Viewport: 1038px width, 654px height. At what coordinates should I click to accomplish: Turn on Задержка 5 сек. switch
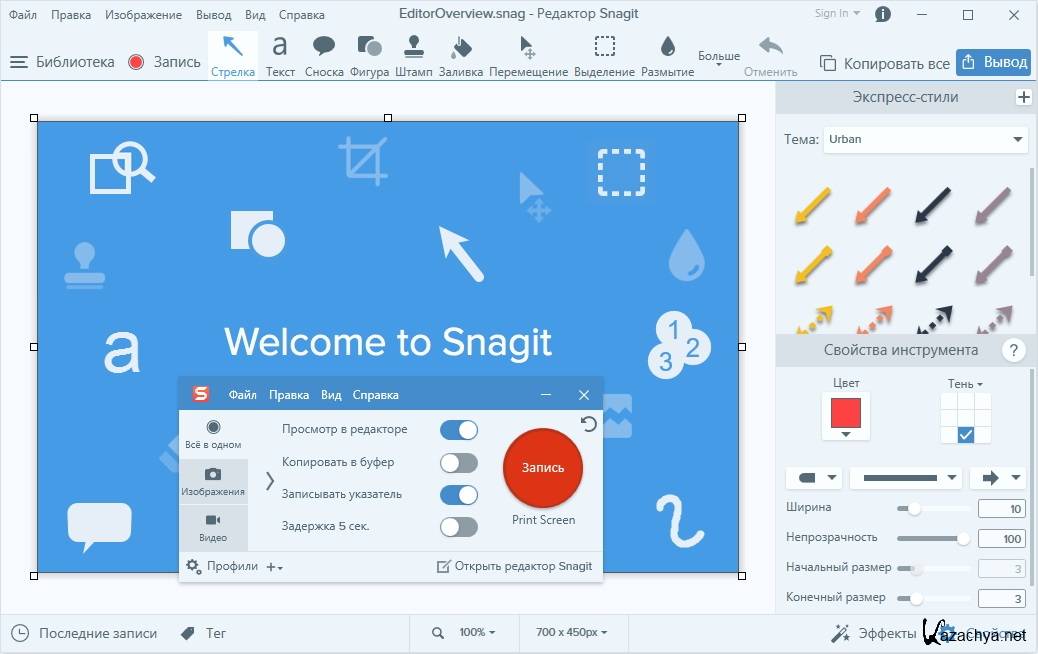click(x=459, y=526)
